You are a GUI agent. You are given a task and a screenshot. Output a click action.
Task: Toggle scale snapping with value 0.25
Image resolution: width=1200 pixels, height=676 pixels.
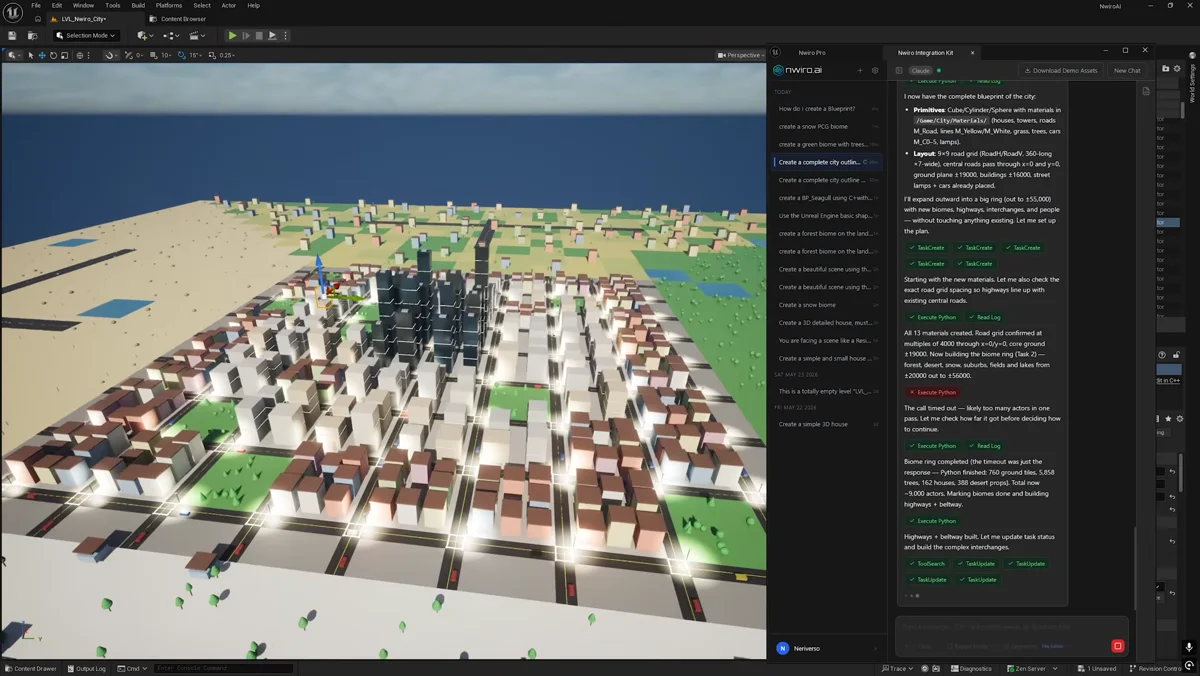coord(222,55)
